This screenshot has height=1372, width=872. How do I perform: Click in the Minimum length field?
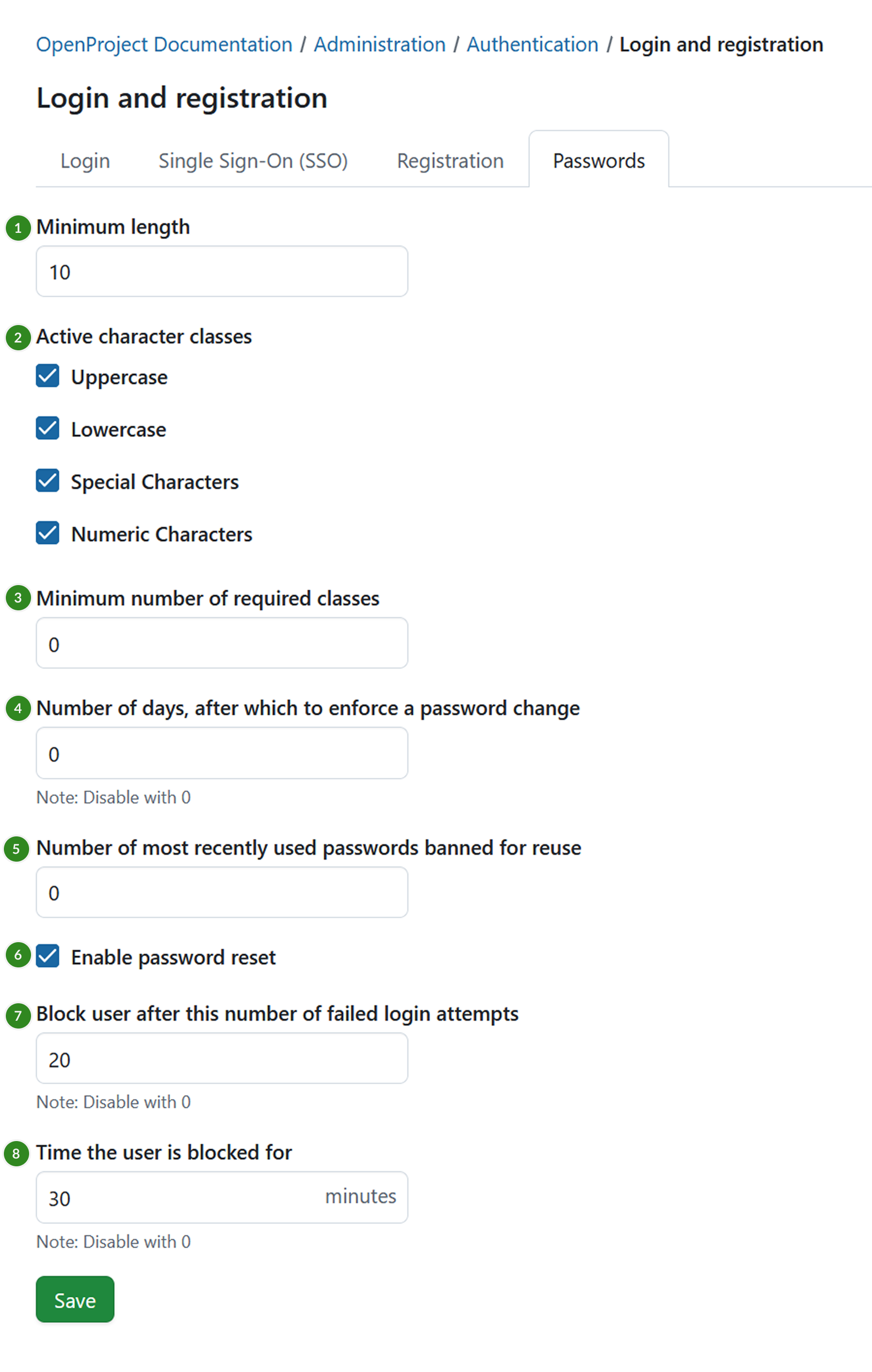pos(222,271)
